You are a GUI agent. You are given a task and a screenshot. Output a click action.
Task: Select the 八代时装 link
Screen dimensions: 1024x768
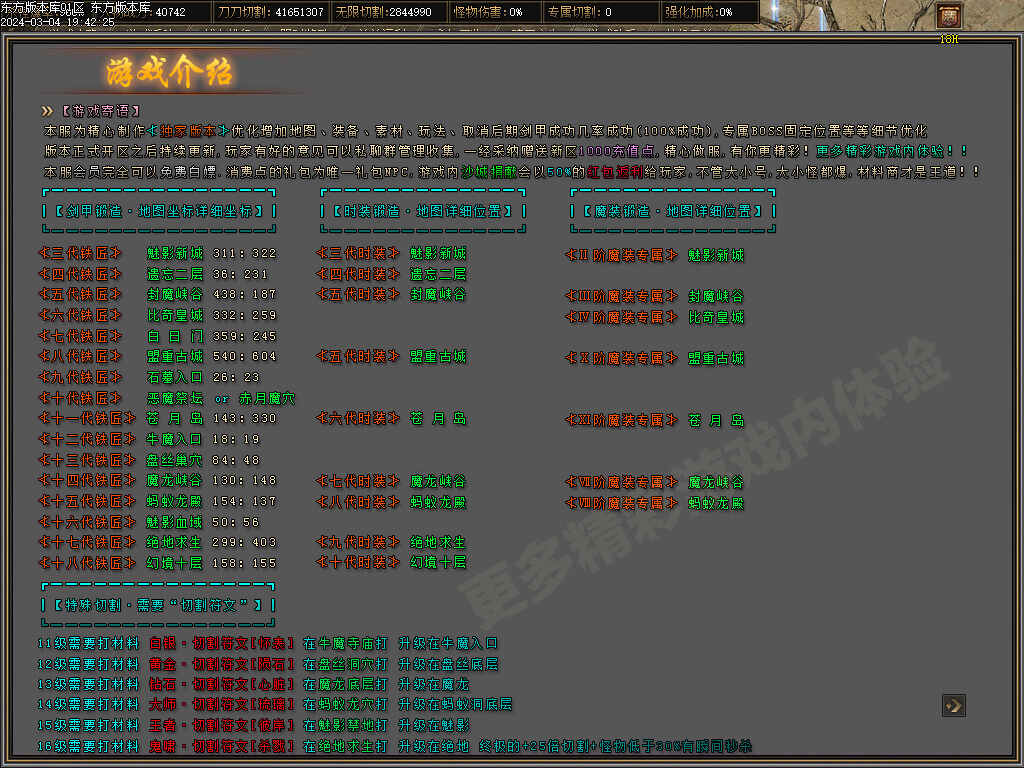pyautogui.click(x=357, y=502)
